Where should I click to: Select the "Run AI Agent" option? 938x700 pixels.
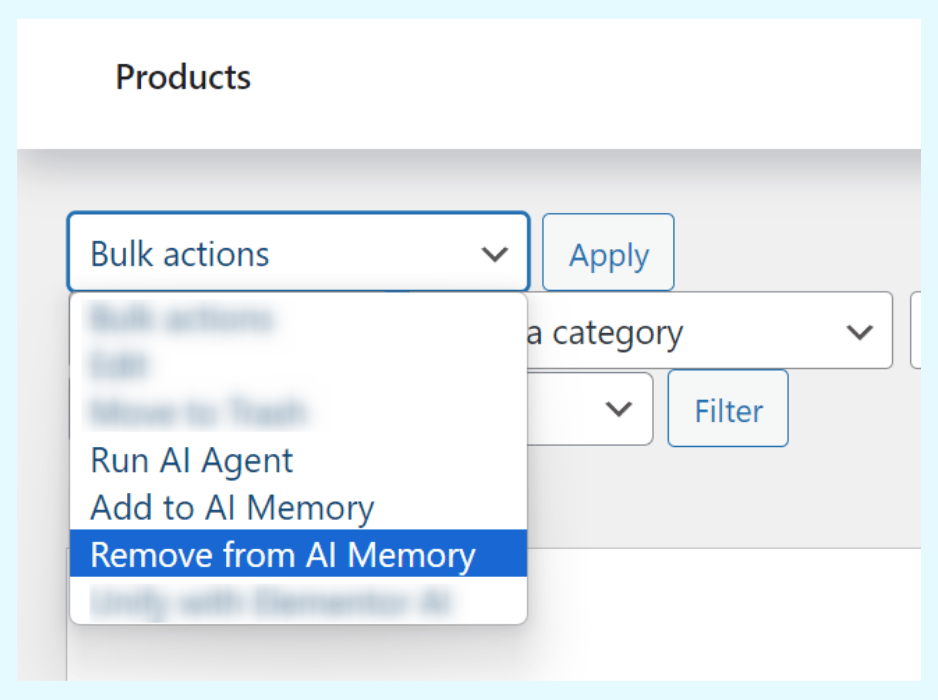(x=192, y=460)
